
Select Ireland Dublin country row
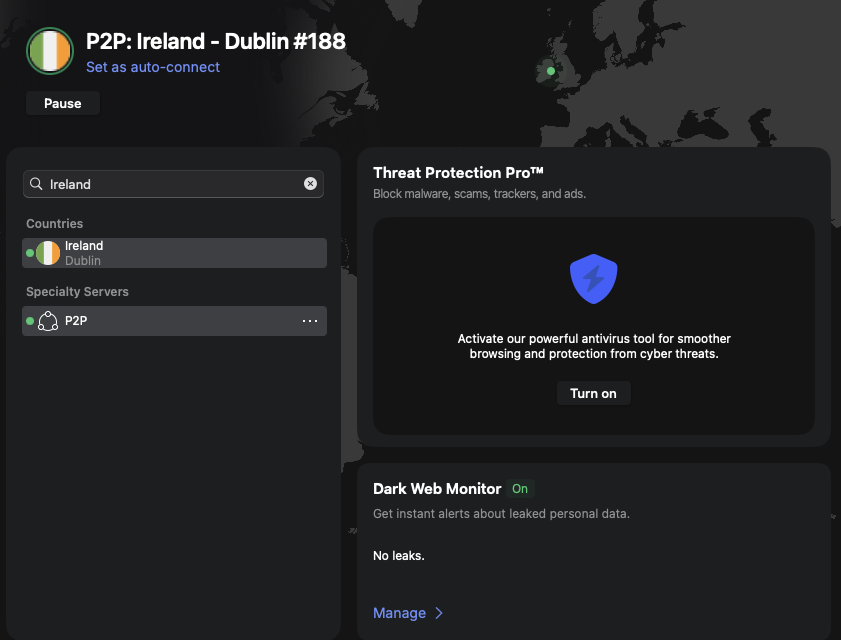174,253
